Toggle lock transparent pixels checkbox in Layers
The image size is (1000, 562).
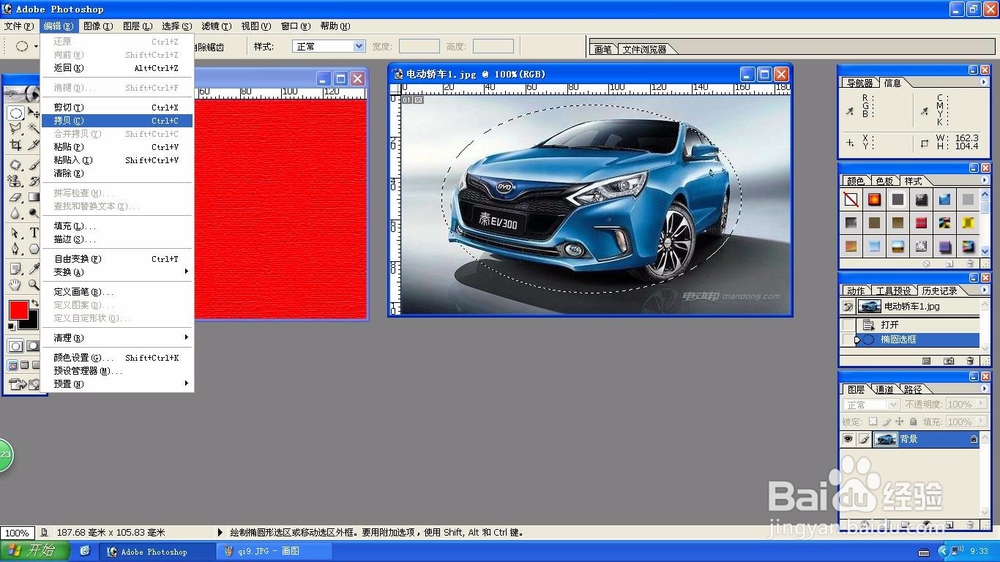click(x=873, y=422)
